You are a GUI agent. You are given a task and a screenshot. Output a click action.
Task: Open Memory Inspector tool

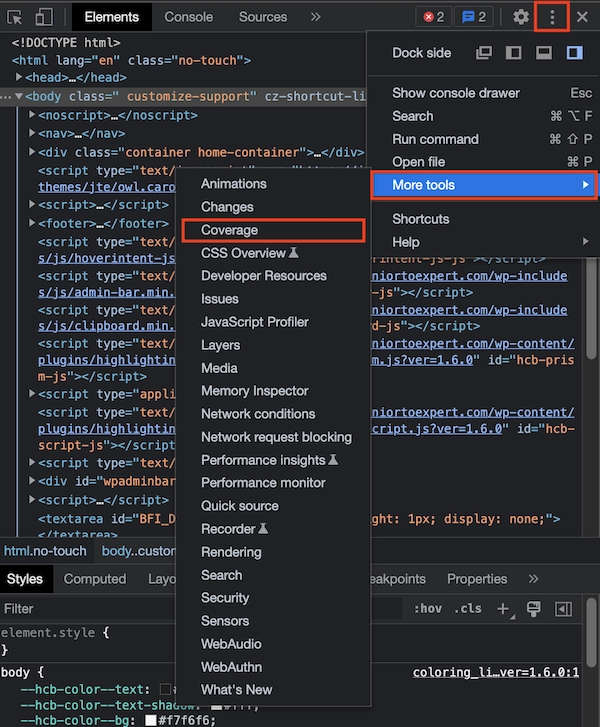273,391
